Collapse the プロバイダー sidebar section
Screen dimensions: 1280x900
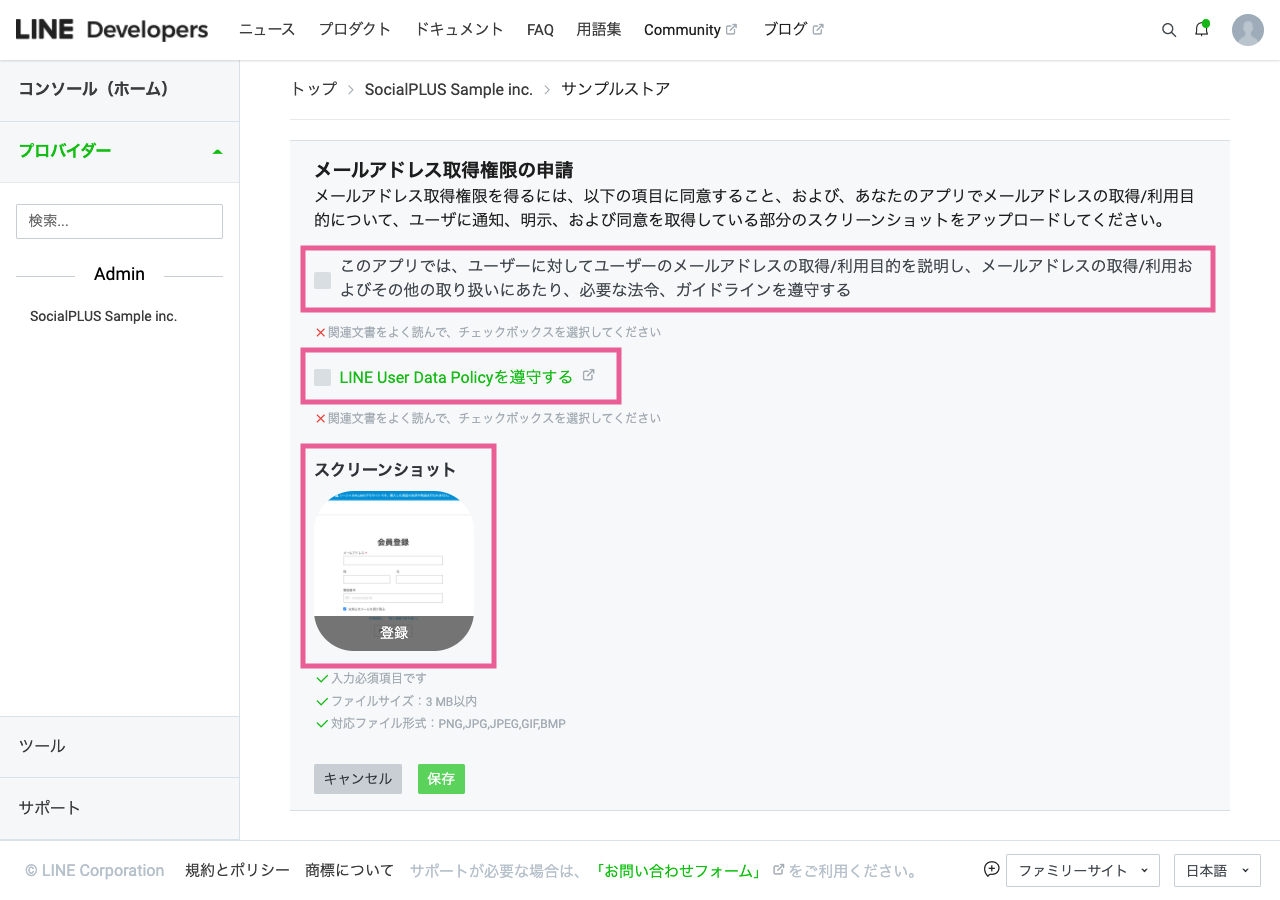tap(217, 151)
